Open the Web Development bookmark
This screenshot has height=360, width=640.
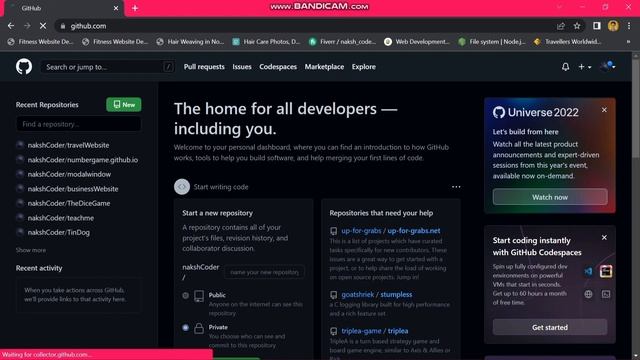(x=417, y=42)
